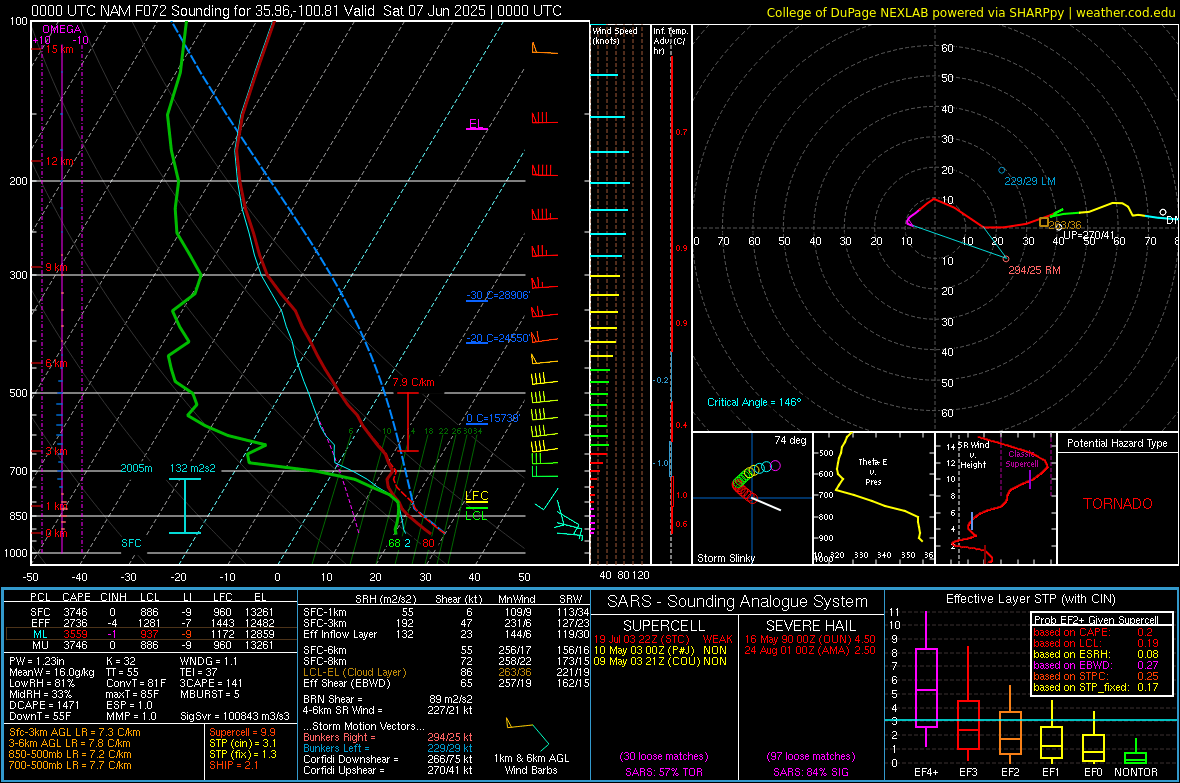The image size is (1180, 783).
Task: Click the 132 m2s2 helicity label
Action: coord(192,468)
